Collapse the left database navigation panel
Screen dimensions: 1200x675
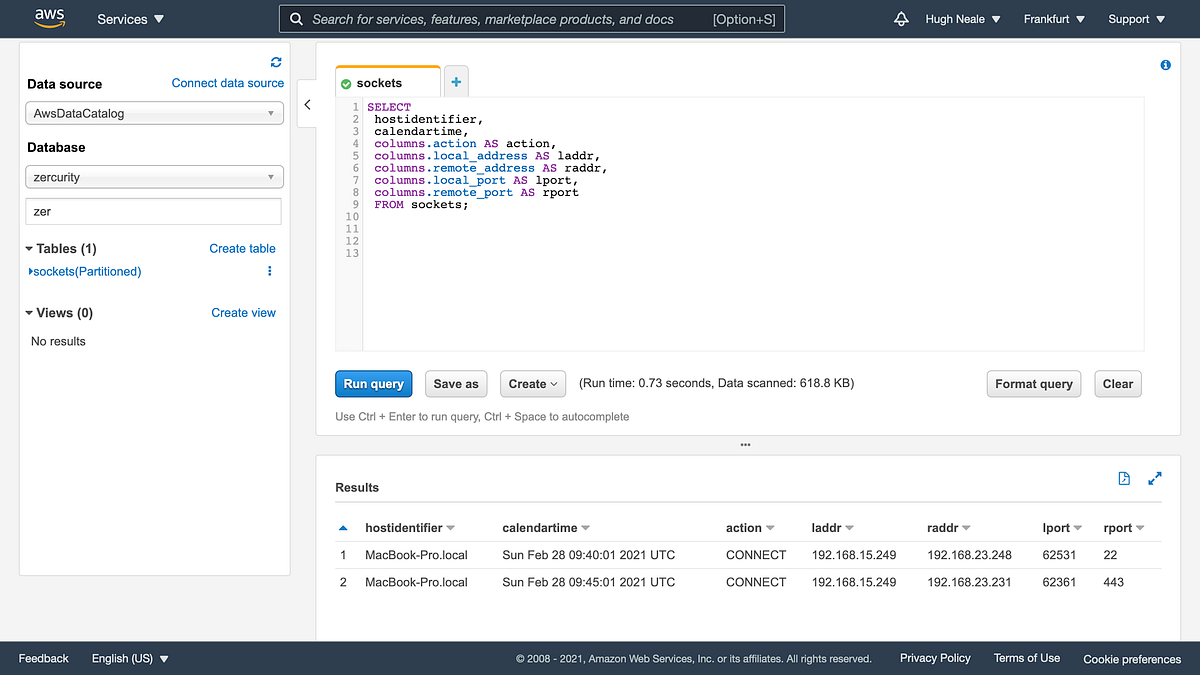307,104
